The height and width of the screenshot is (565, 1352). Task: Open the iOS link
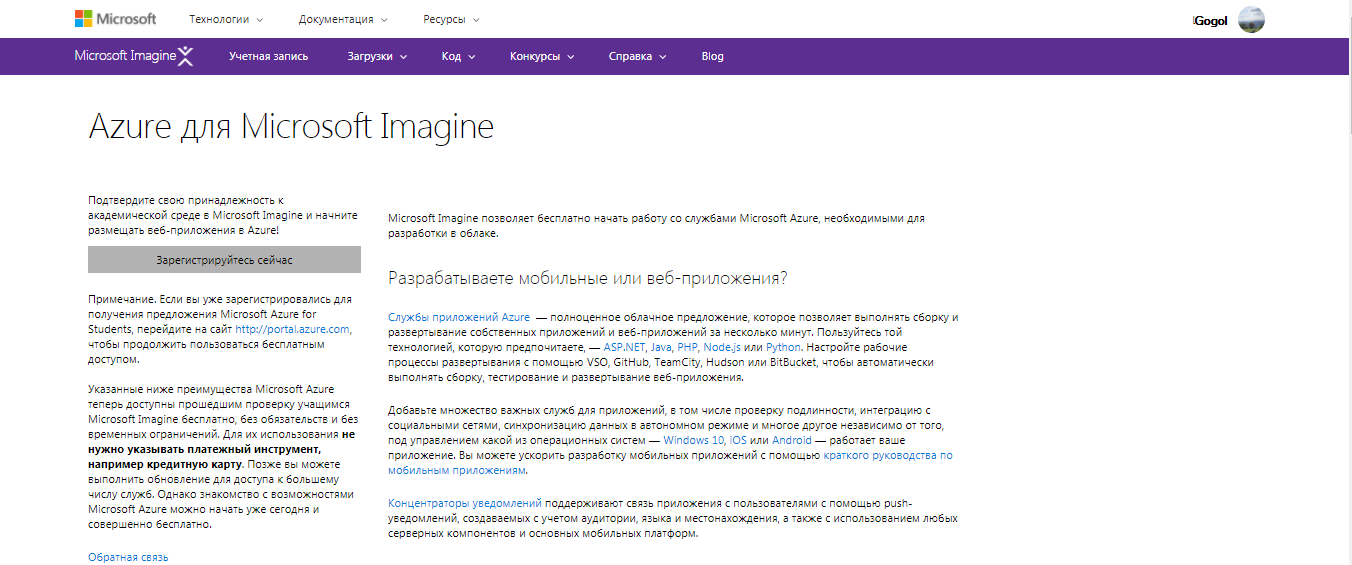[738, 440]
